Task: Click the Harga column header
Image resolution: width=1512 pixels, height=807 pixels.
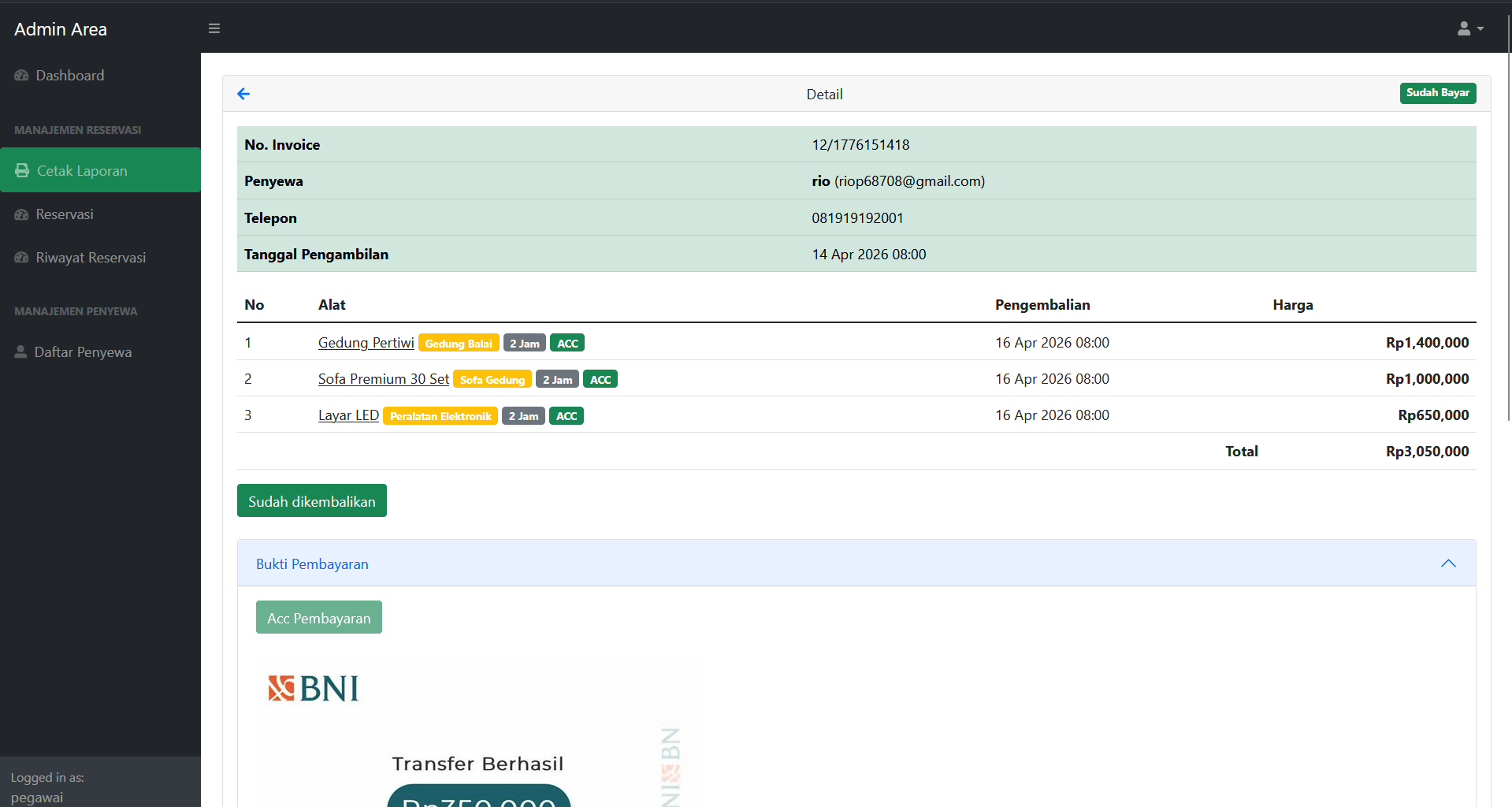Action: (1293, 305)
